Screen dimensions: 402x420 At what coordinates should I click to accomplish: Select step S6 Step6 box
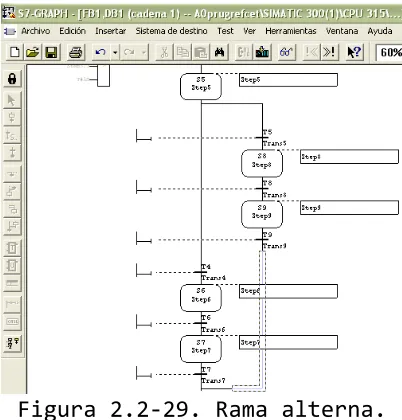click(201, 298)
